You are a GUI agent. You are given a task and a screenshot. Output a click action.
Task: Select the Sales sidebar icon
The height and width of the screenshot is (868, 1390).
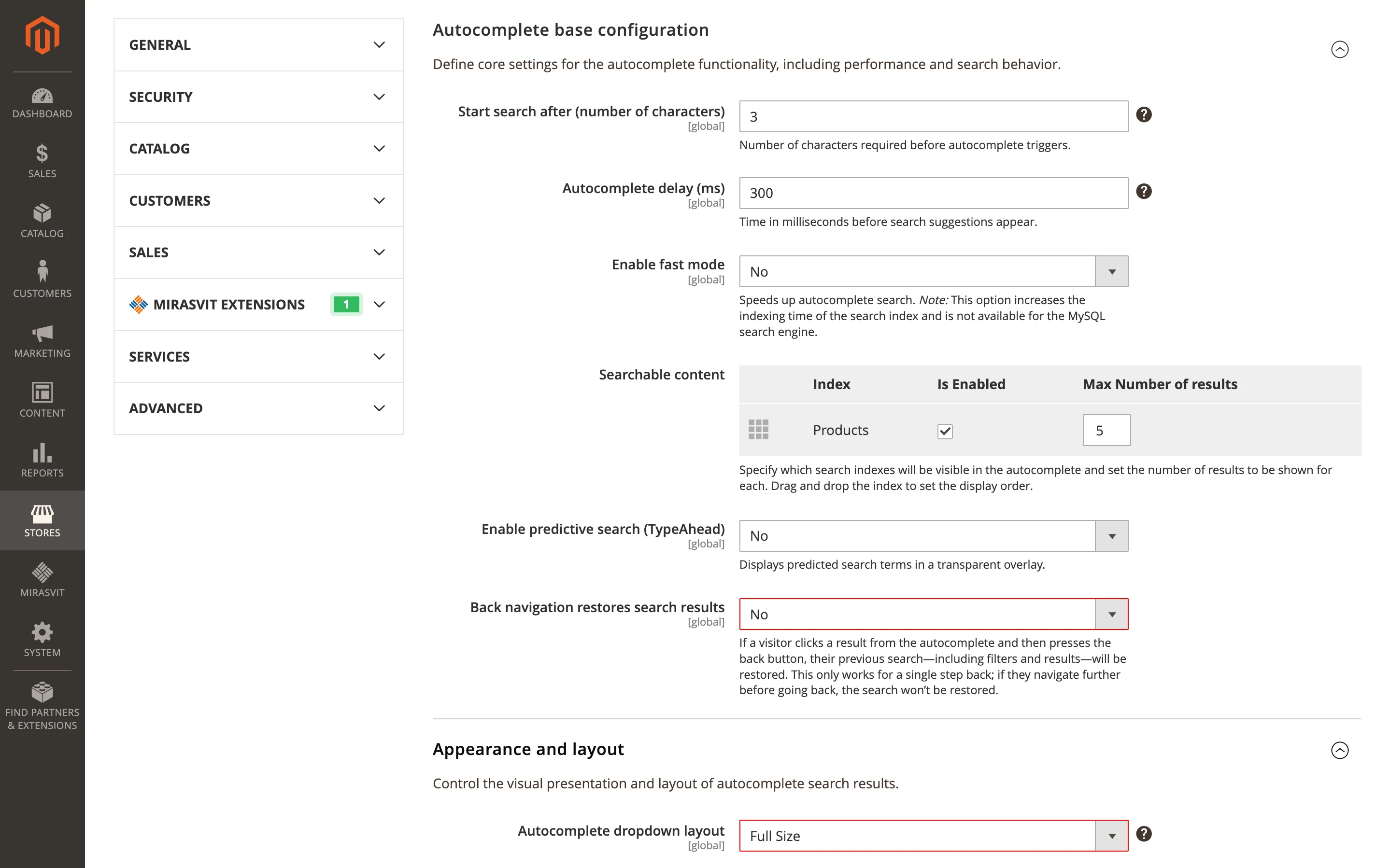click(x=42, y=163)
